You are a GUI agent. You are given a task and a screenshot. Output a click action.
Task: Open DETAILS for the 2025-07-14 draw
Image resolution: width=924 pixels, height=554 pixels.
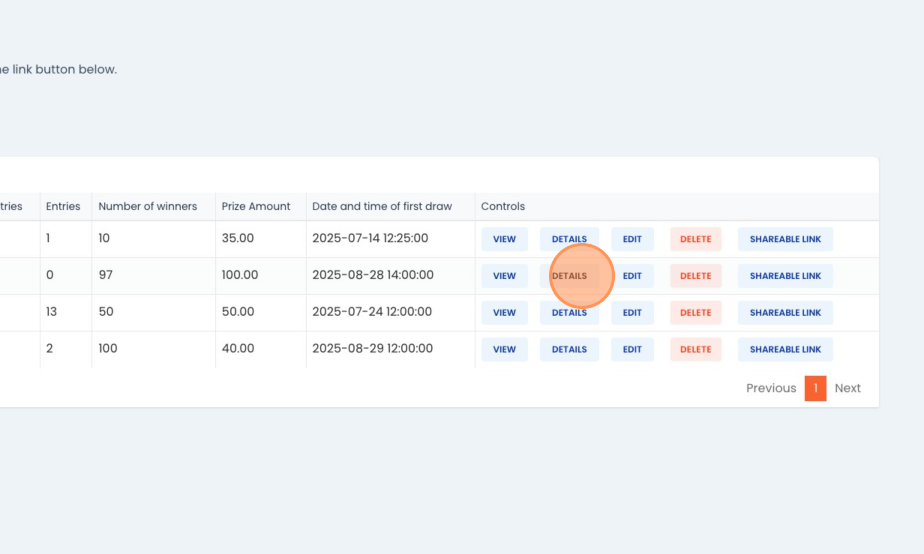pos(569,239)
